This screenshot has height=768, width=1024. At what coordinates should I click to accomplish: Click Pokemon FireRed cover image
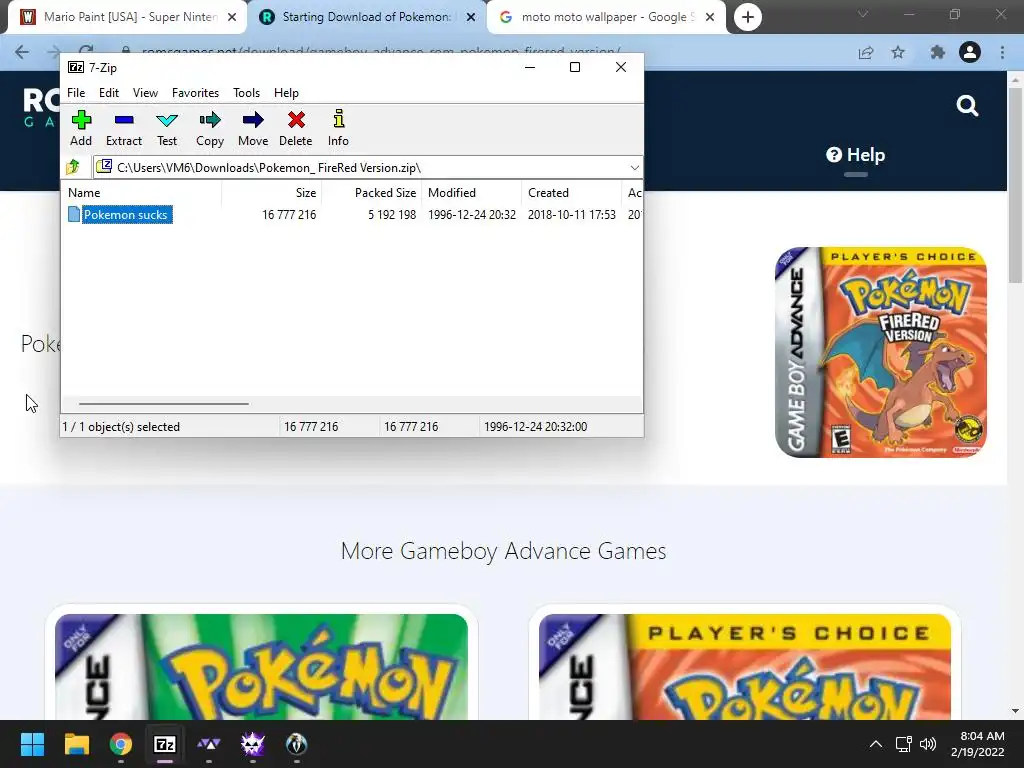880,352
